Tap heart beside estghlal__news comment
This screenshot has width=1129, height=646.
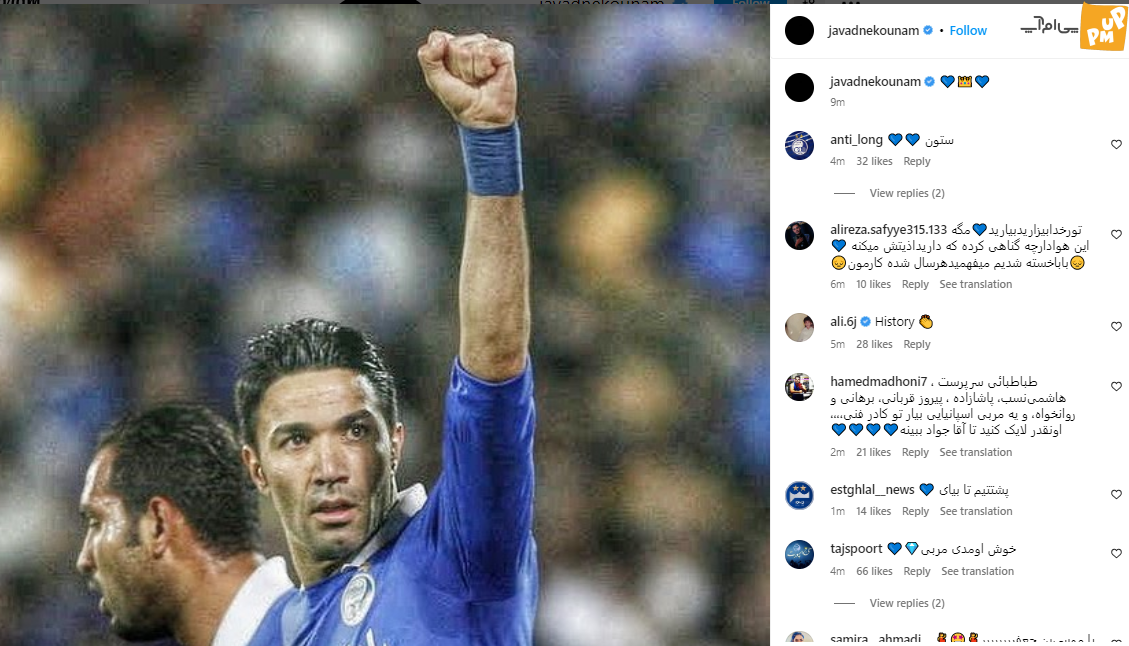coord(1116,495)
